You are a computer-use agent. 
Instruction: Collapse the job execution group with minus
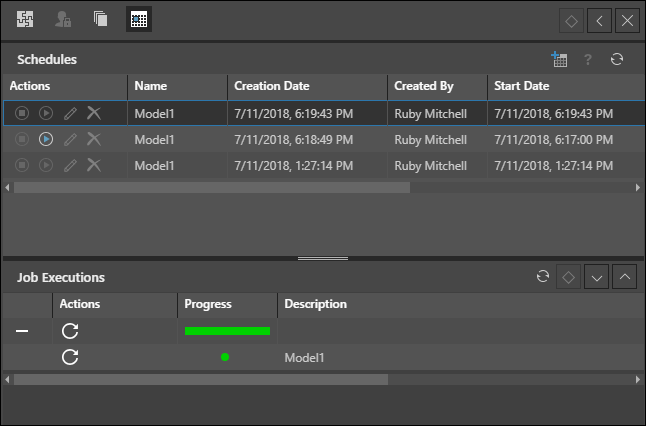point(22,331)
